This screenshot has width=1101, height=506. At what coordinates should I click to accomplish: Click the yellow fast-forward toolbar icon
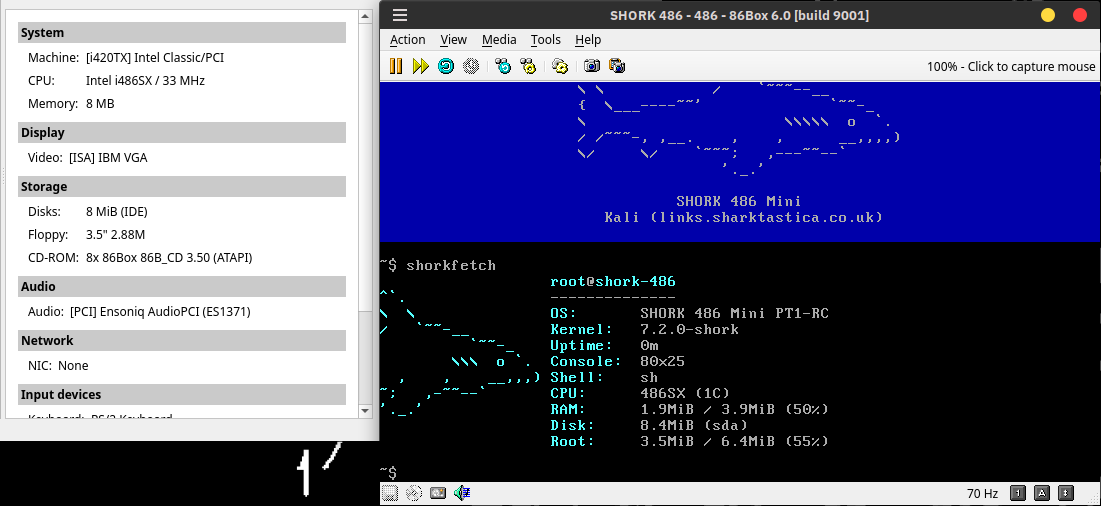(x=421, y=66)
